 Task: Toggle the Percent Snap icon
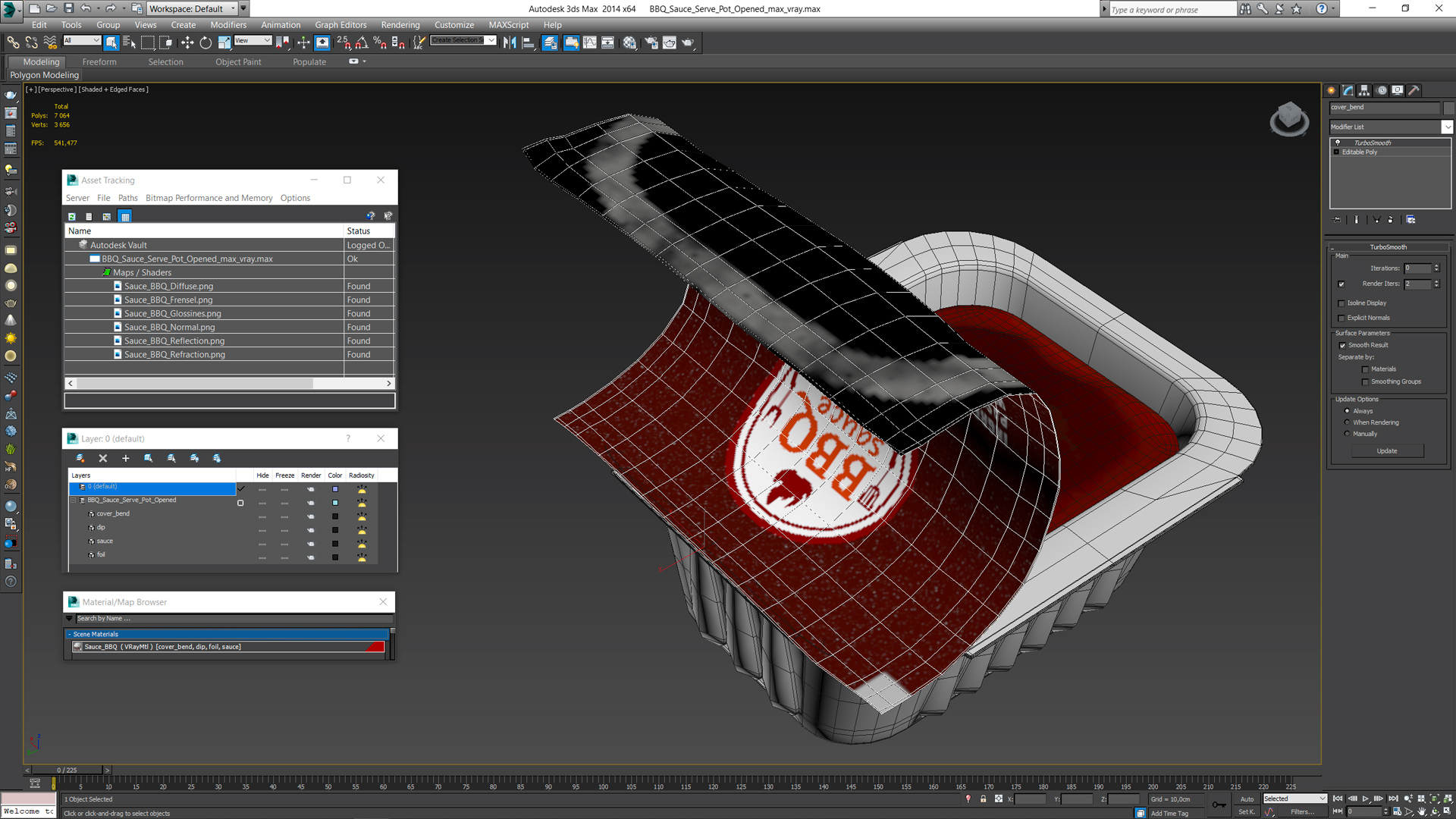coord(379,42)
